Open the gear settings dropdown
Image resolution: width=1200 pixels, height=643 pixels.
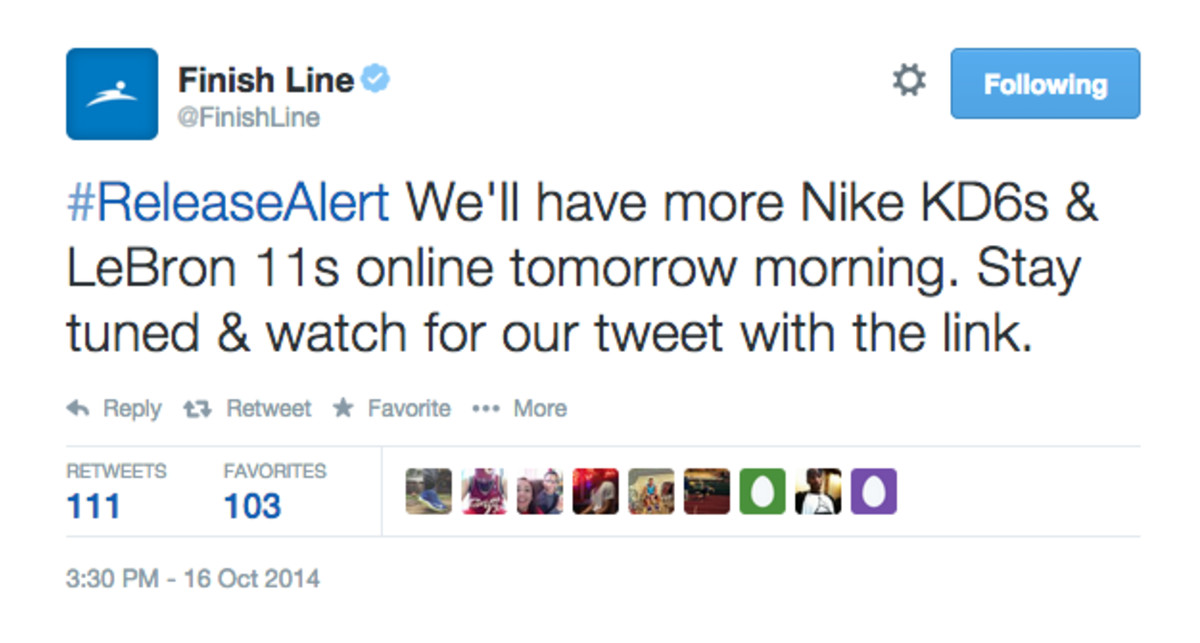[908, 81]
